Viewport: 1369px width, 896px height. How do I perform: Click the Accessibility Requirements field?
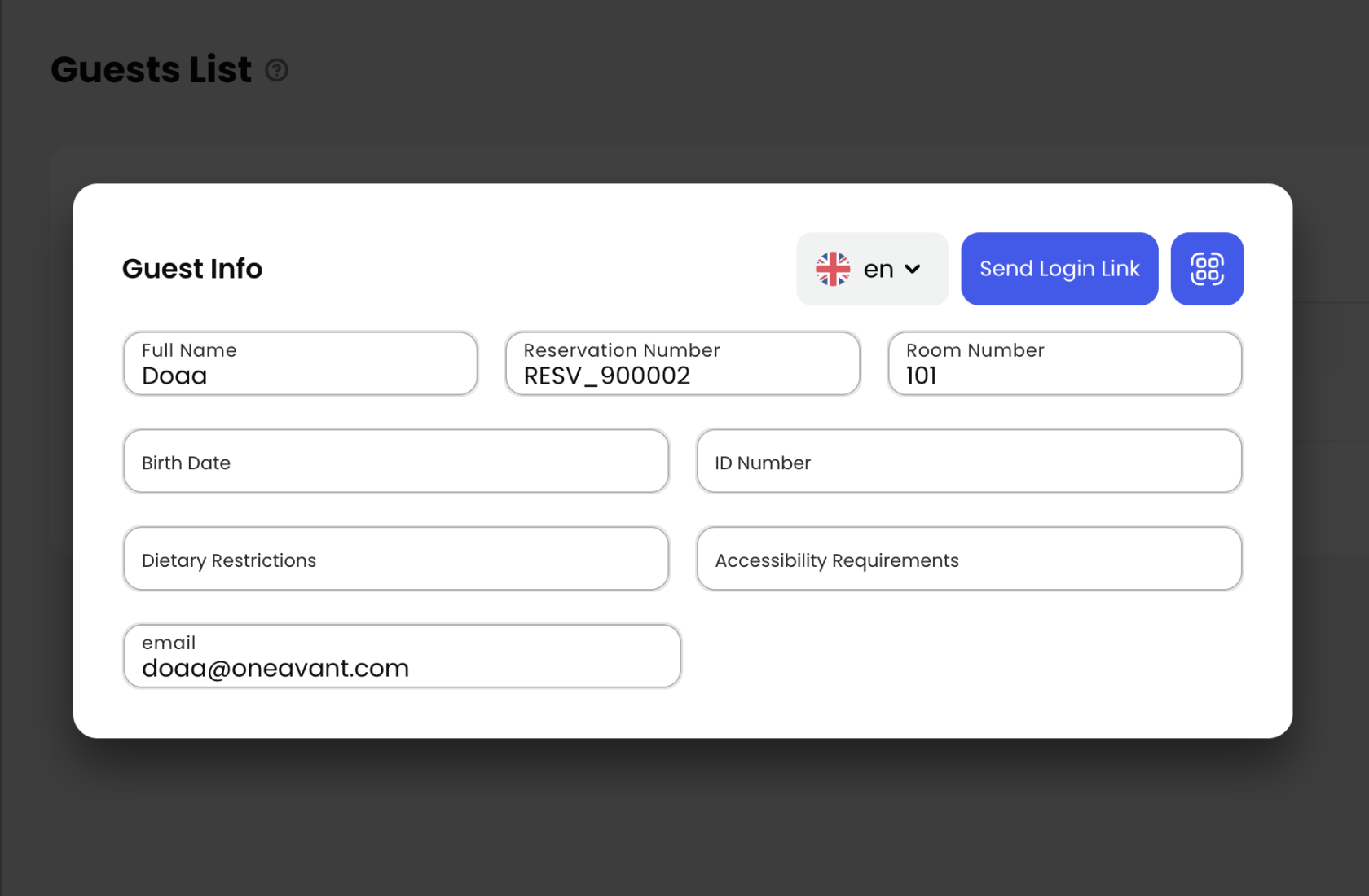click(968, 560)
